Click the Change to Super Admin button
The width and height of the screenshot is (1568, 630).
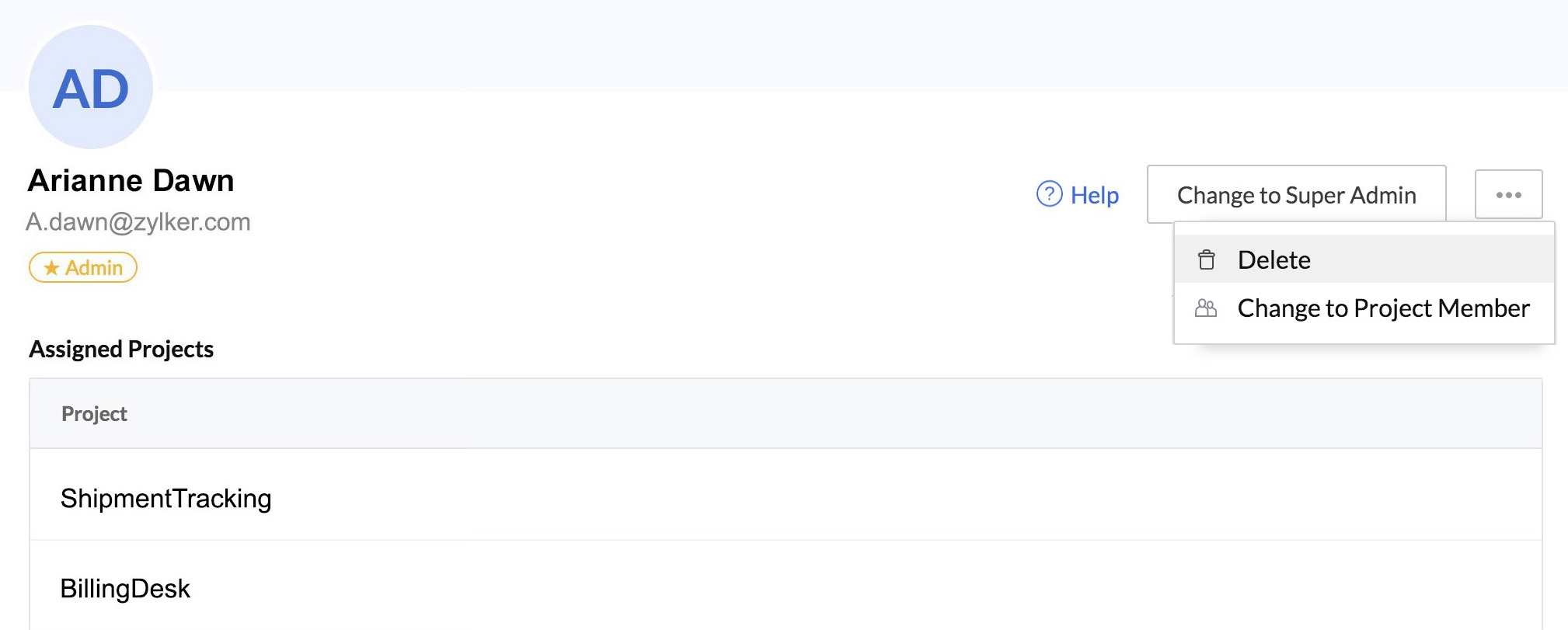tap(1296, 194)
